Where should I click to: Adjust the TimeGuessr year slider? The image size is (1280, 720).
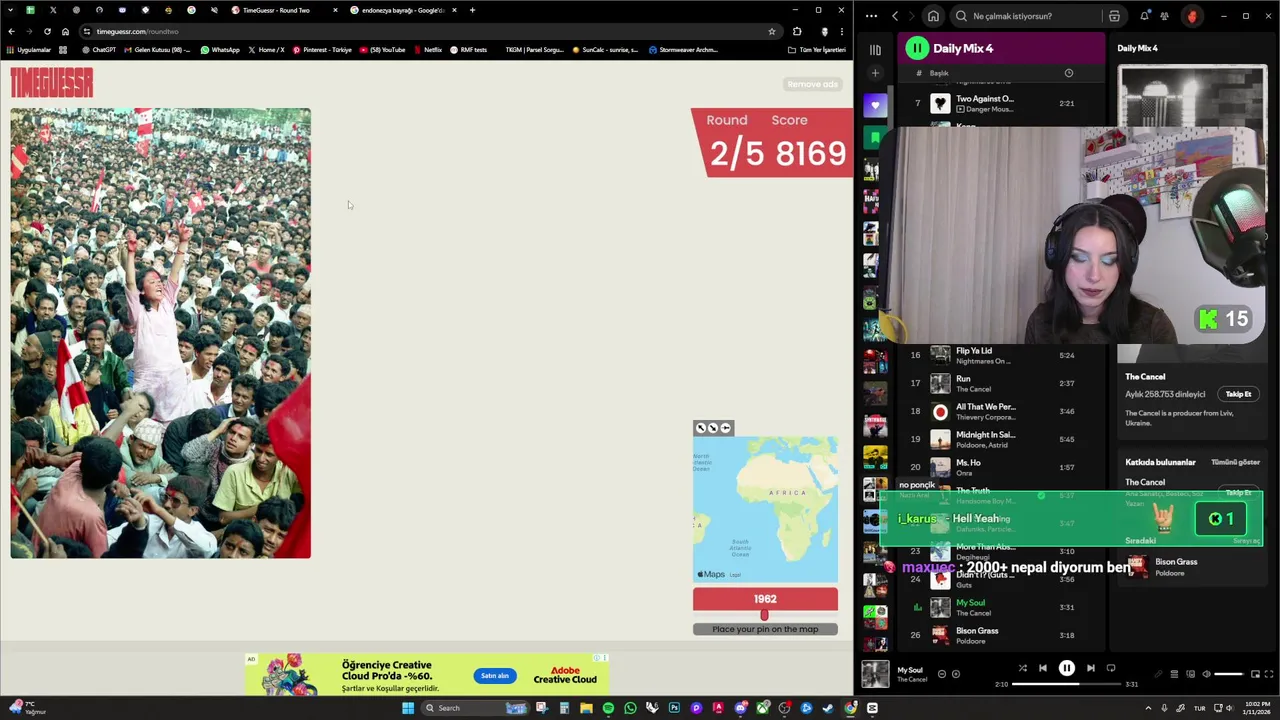(x=765, y=615)
